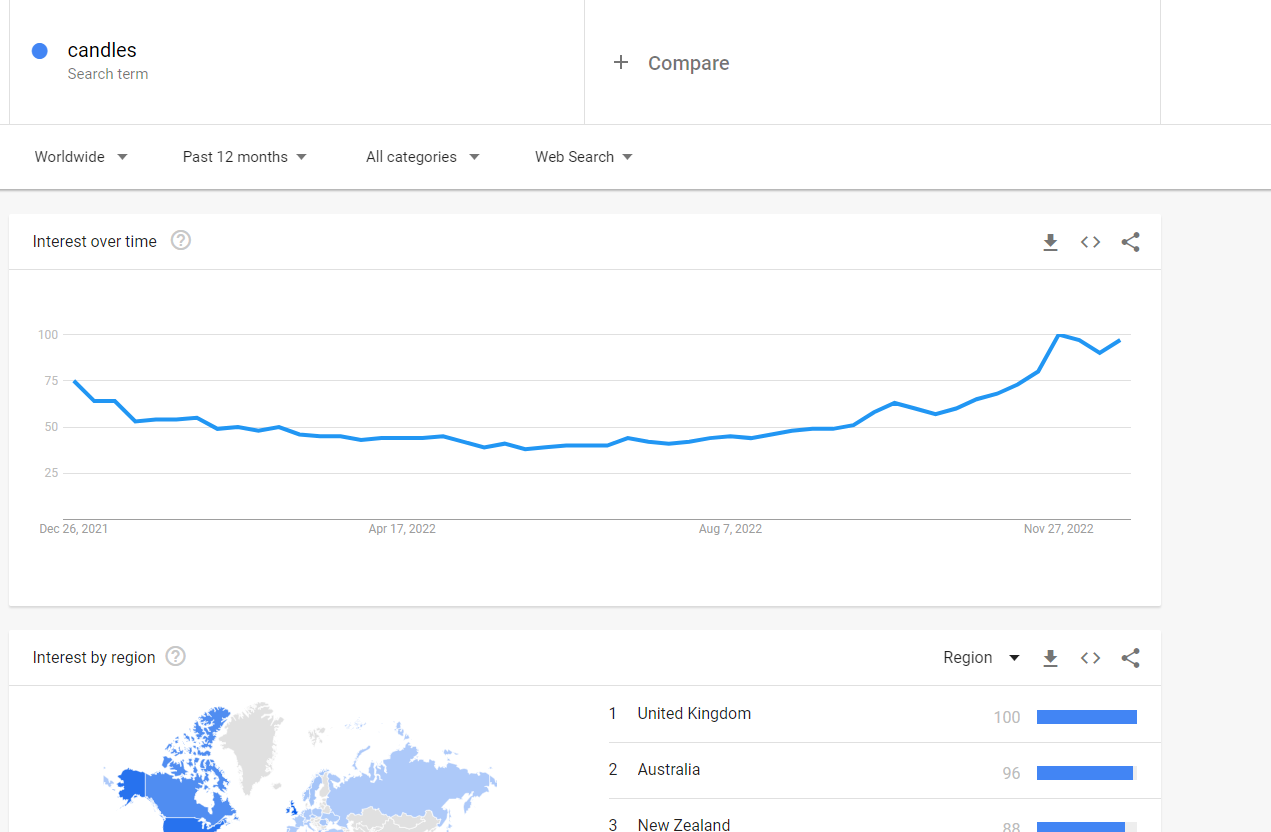Open help tooltip beside Interest over time
The image size is (1271, 832).
pyautogui.click(x=181, y=240)
